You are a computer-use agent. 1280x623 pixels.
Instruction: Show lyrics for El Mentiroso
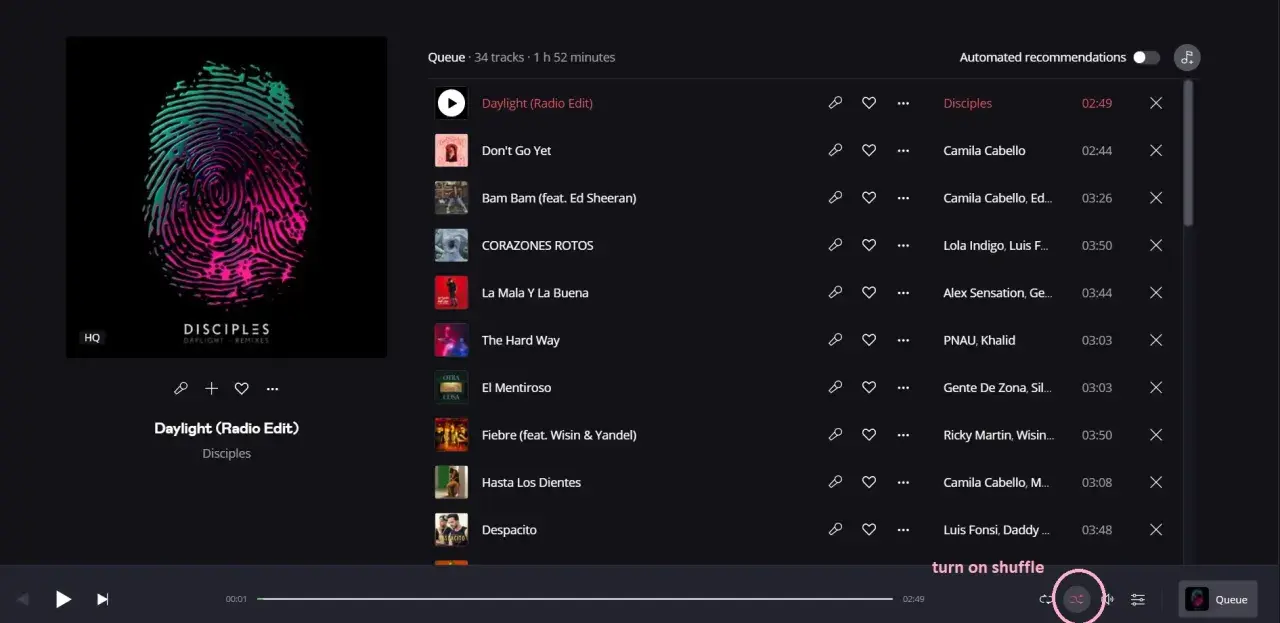point(835,387)
